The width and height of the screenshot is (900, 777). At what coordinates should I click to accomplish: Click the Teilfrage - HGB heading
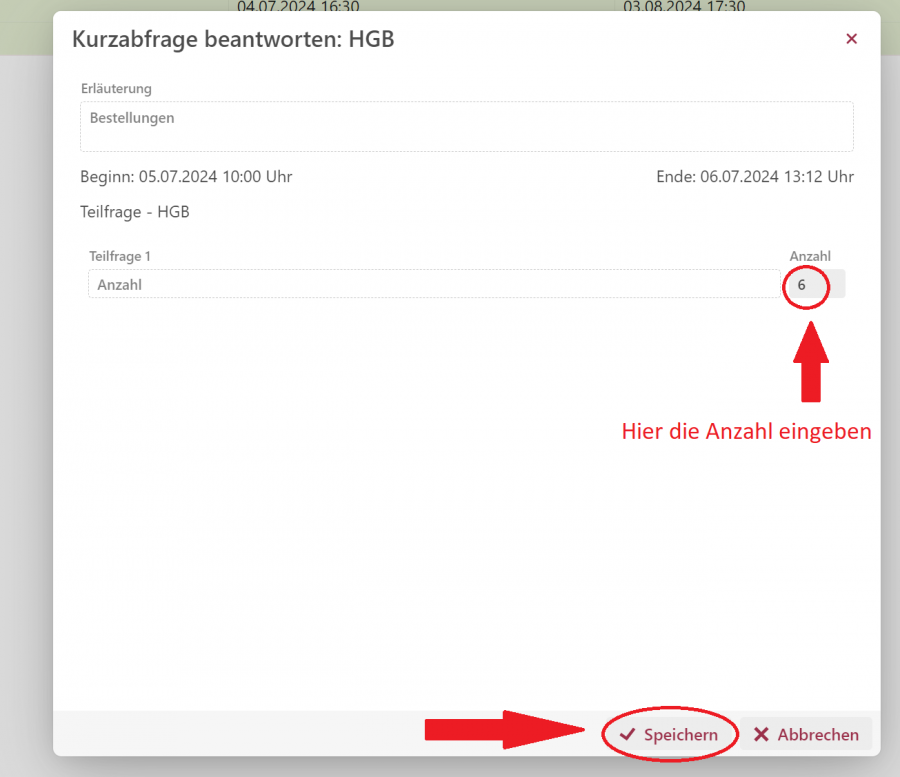pos(135,212)
